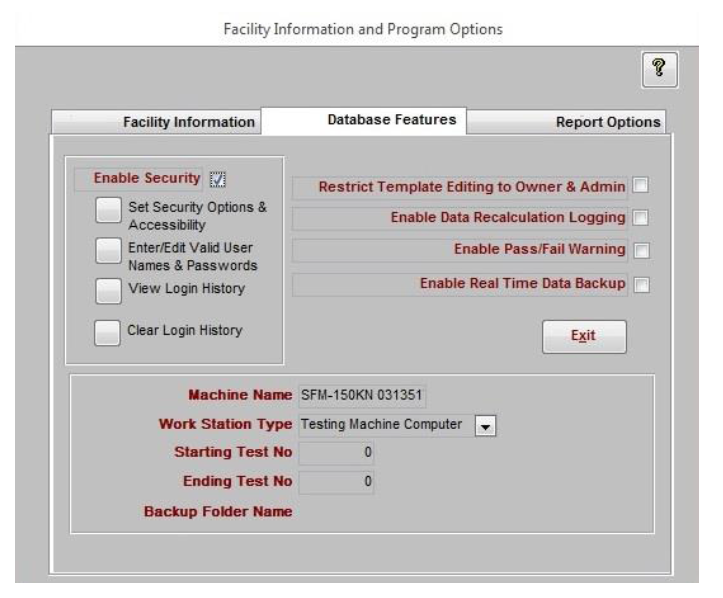The width and height of the screenshot is (723, 598).
Task: Click the Backup Folder Name label
Action: point(218,512)
